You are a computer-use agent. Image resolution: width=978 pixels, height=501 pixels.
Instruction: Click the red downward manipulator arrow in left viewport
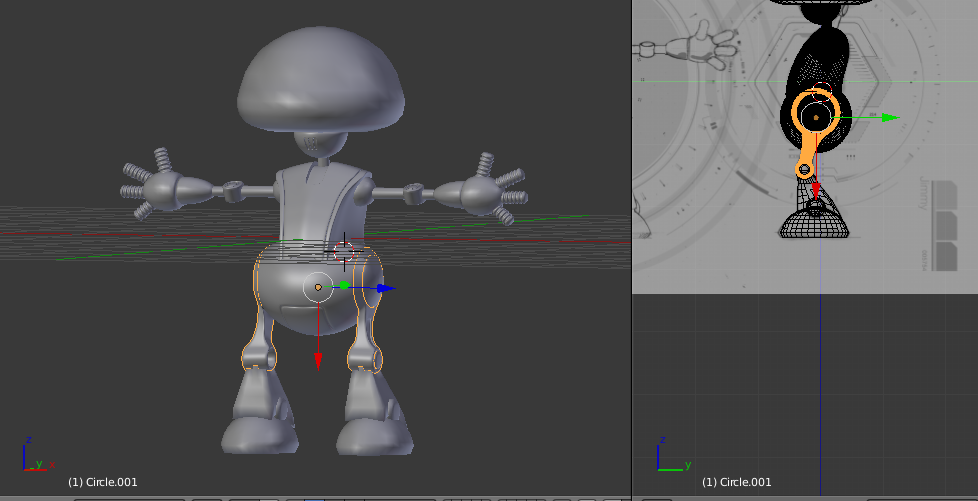pyautogui.click(x=318, y=361)
